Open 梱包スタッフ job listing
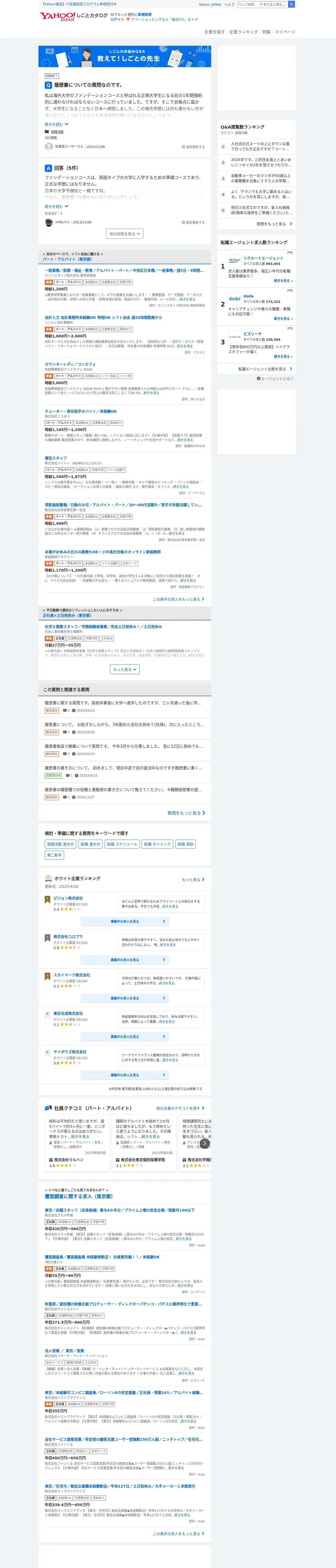Image resolution: width=336 pixels, height=1568 pixels. click(x=55, y=458)
